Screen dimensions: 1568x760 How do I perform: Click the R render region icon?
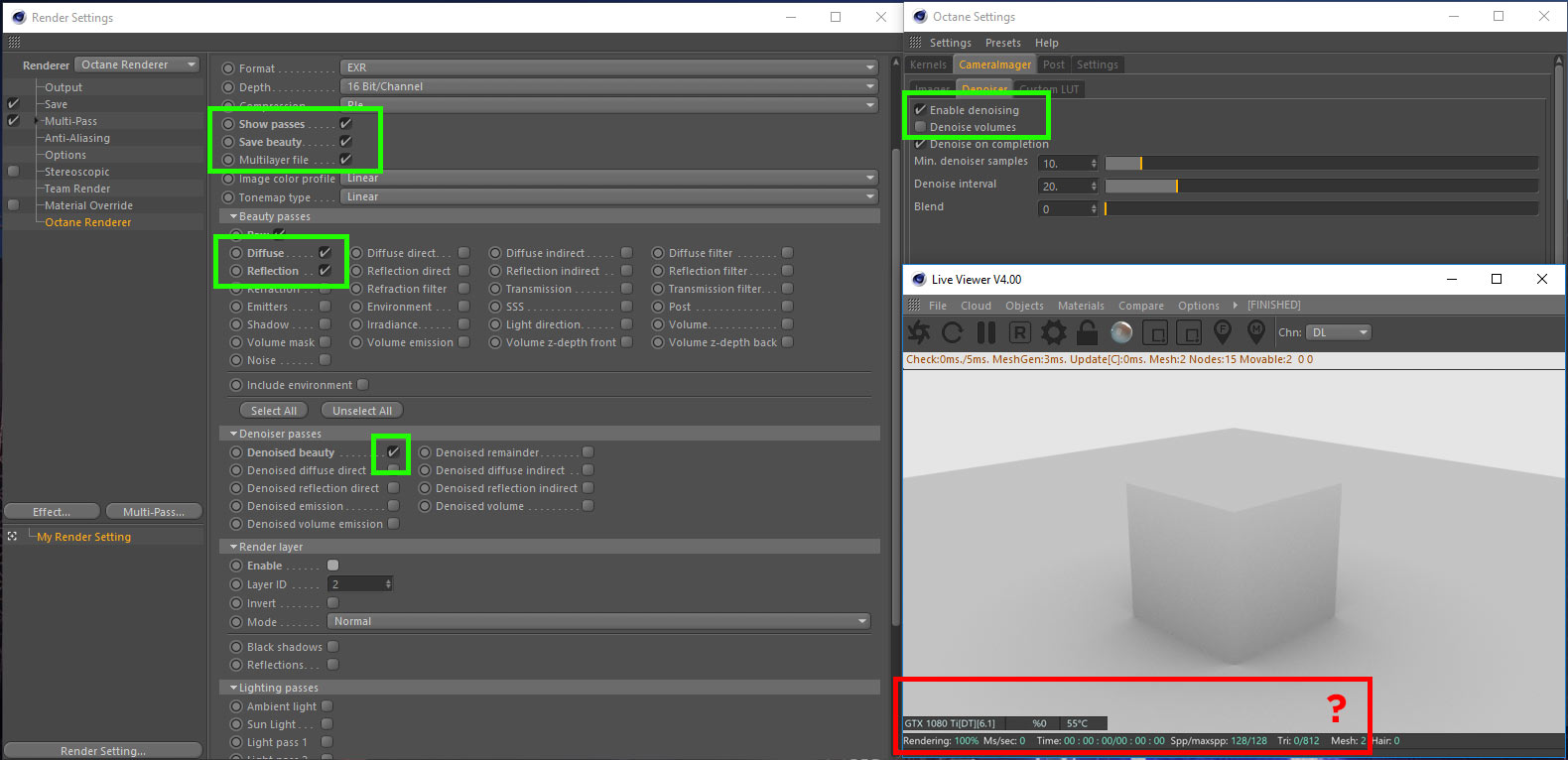point(1020,332)
